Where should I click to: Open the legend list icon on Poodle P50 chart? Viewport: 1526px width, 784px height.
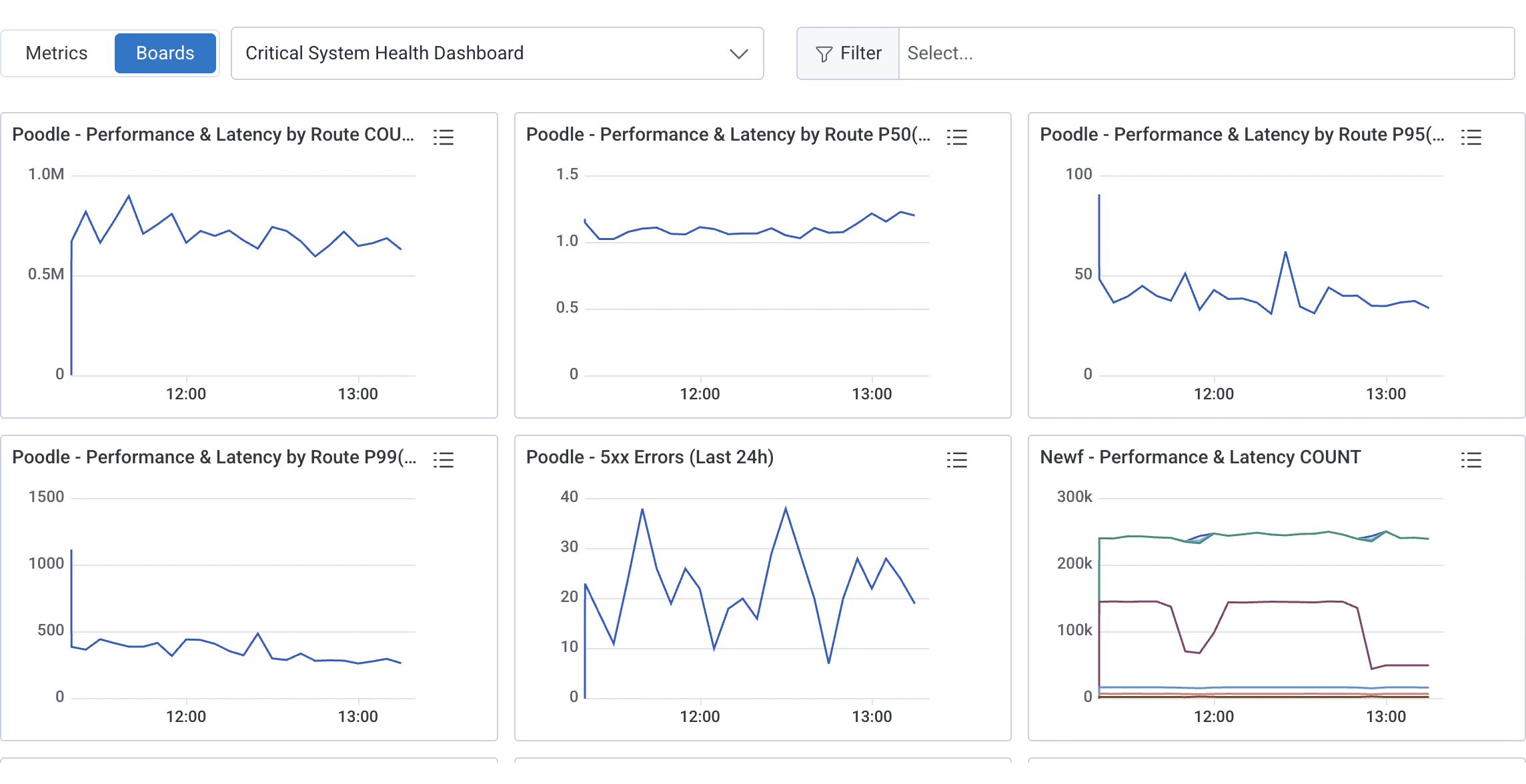click(957, 137)
